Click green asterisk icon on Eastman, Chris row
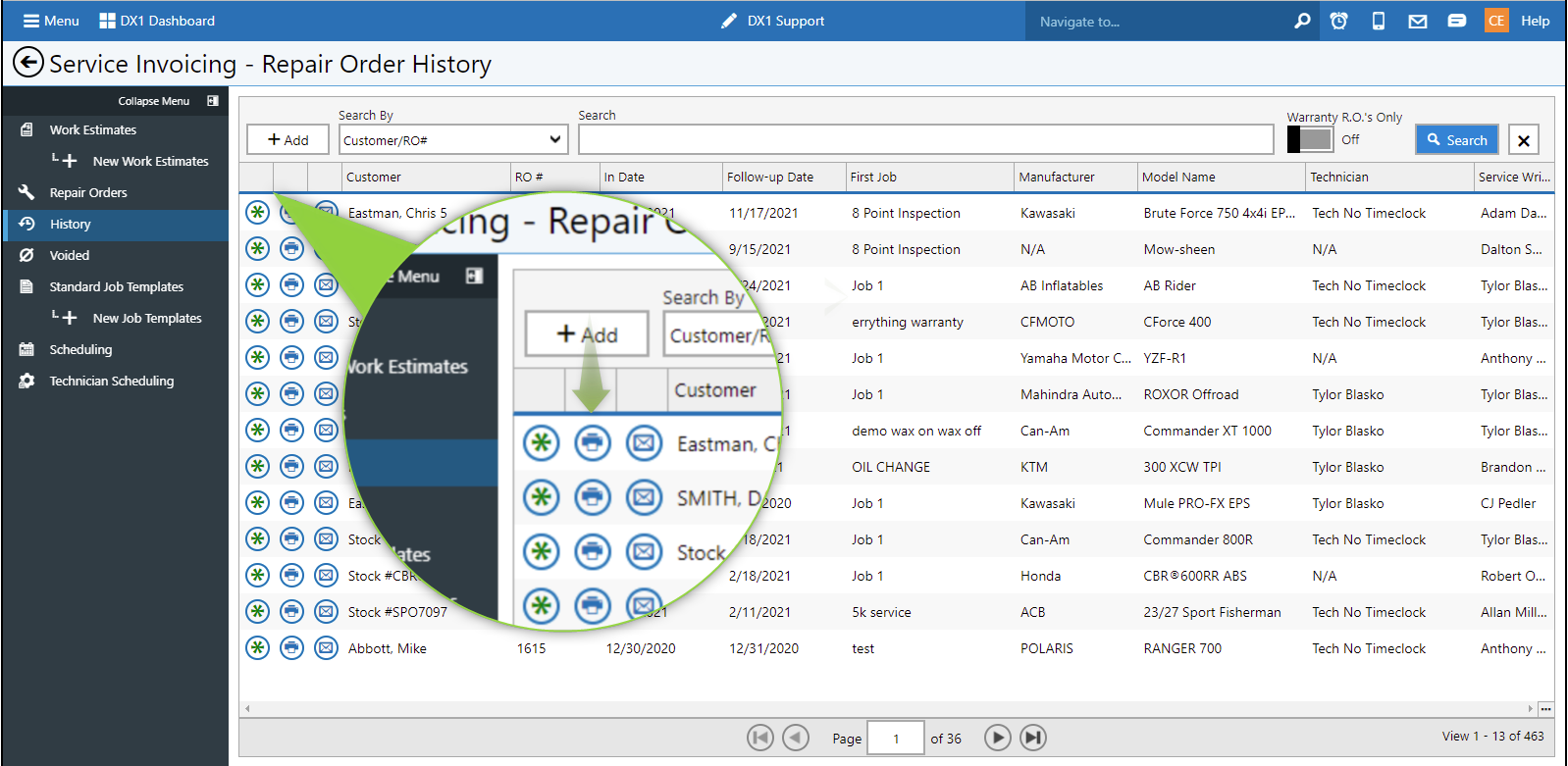The image size is (1568, 766). [257, 212]
